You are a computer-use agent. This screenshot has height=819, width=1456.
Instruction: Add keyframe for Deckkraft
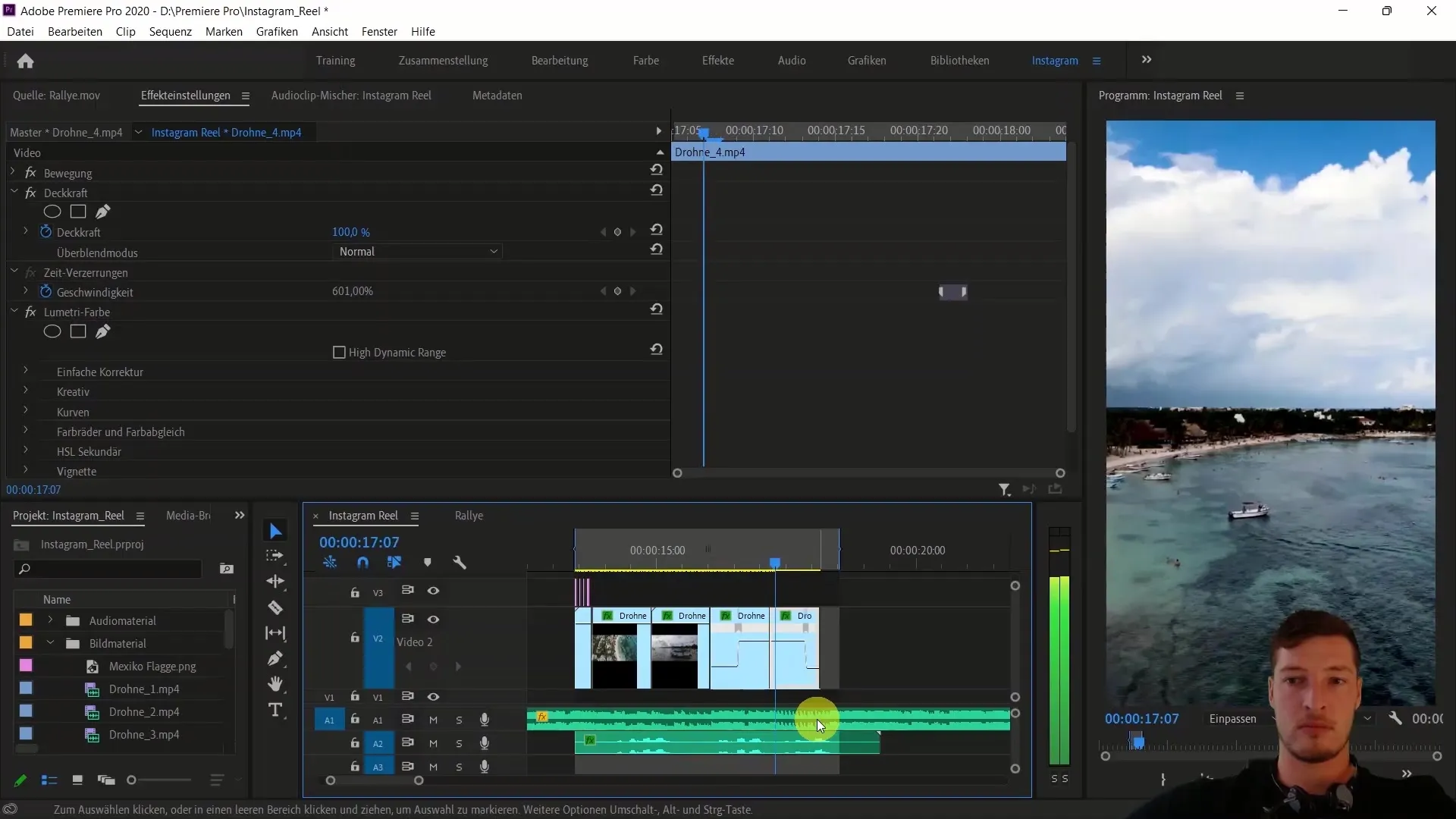617,232
